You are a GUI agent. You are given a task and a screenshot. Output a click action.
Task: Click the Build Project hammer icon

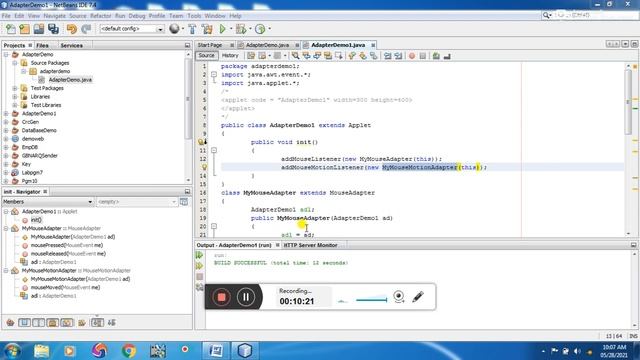192,29
